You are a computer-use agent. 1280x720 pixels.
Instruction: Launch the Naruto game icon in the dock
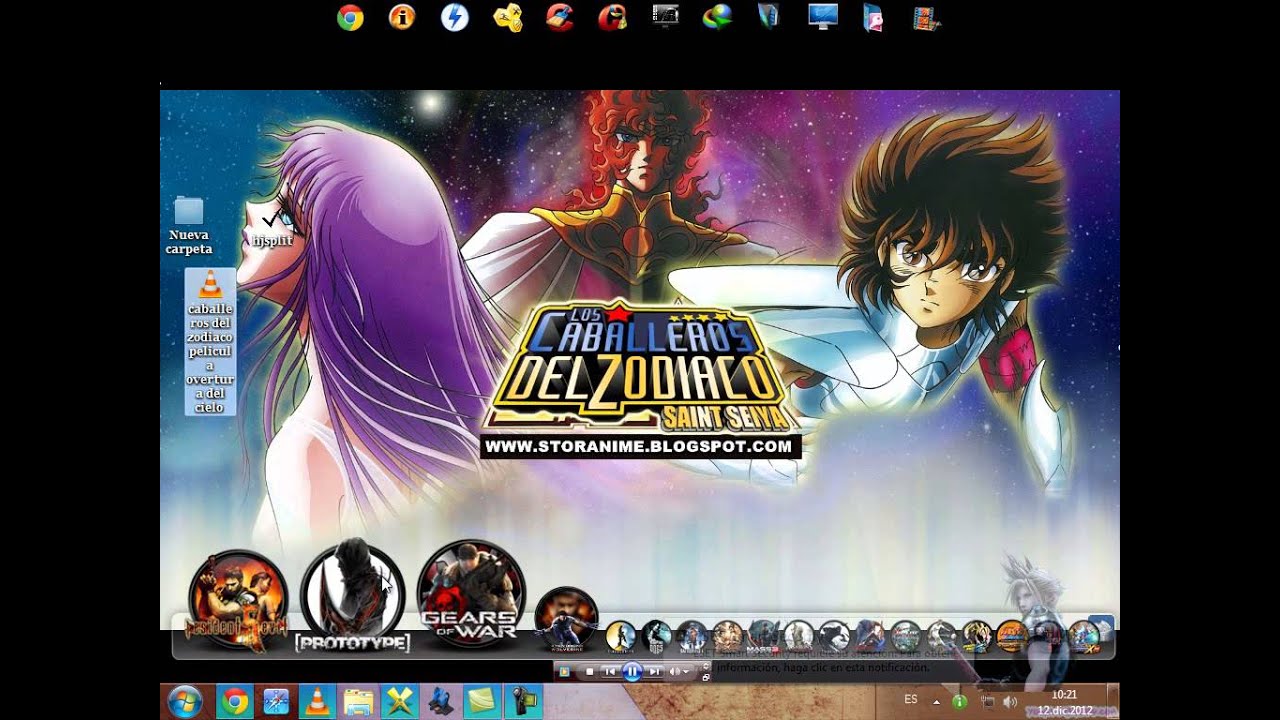[x=1011, y=636]
